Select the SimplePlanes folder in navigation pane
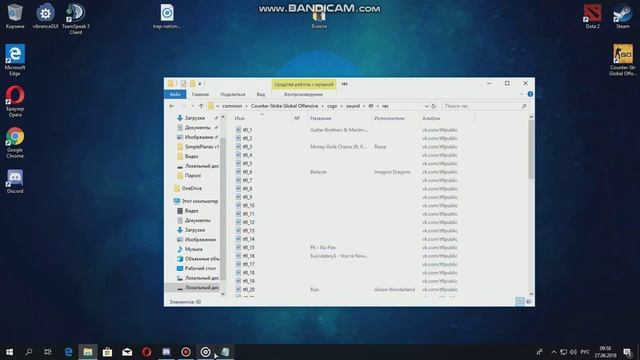 pos(198,147)
